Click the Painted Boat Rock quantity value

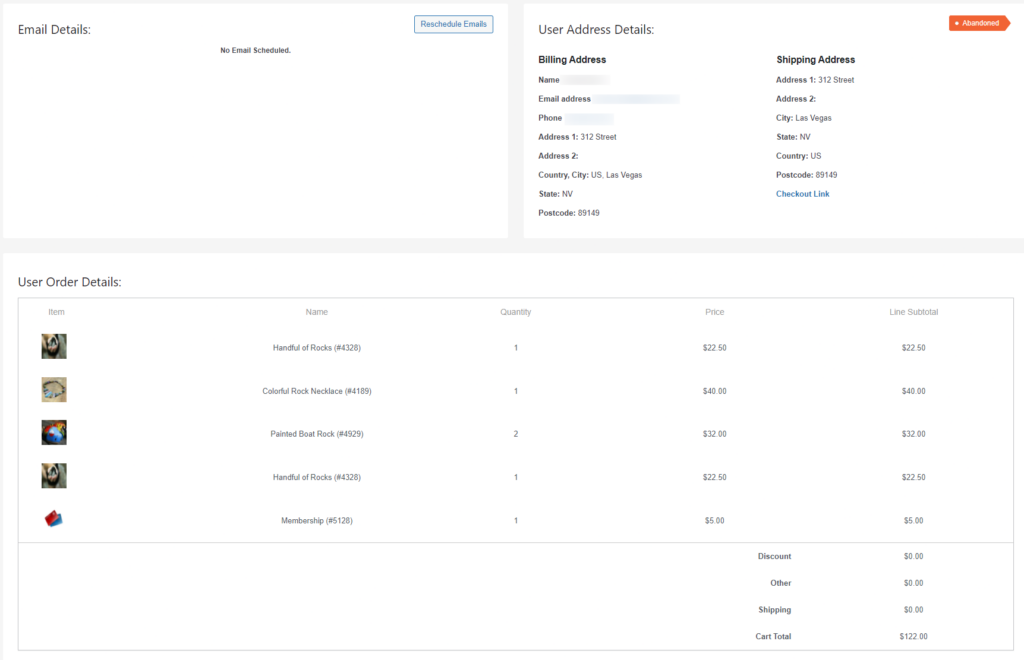point(516,434)
